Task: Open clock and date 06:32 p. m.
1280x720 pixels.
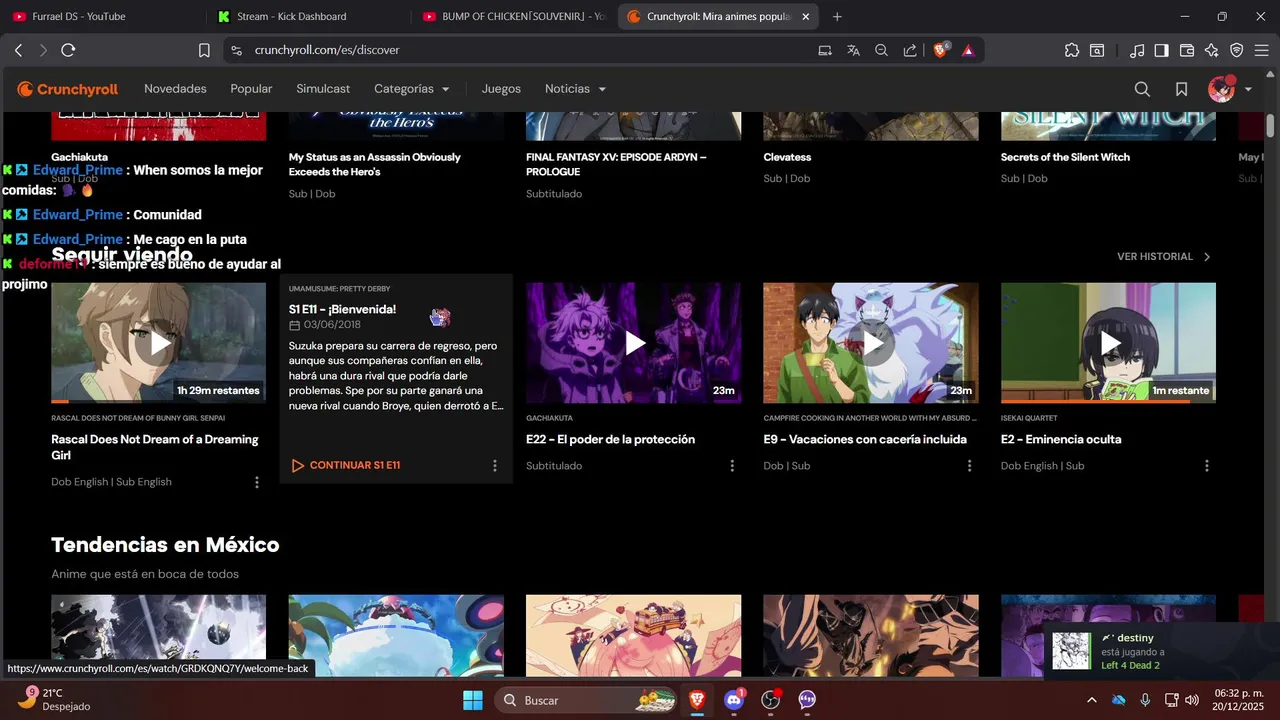Action: click(1238, 700)
